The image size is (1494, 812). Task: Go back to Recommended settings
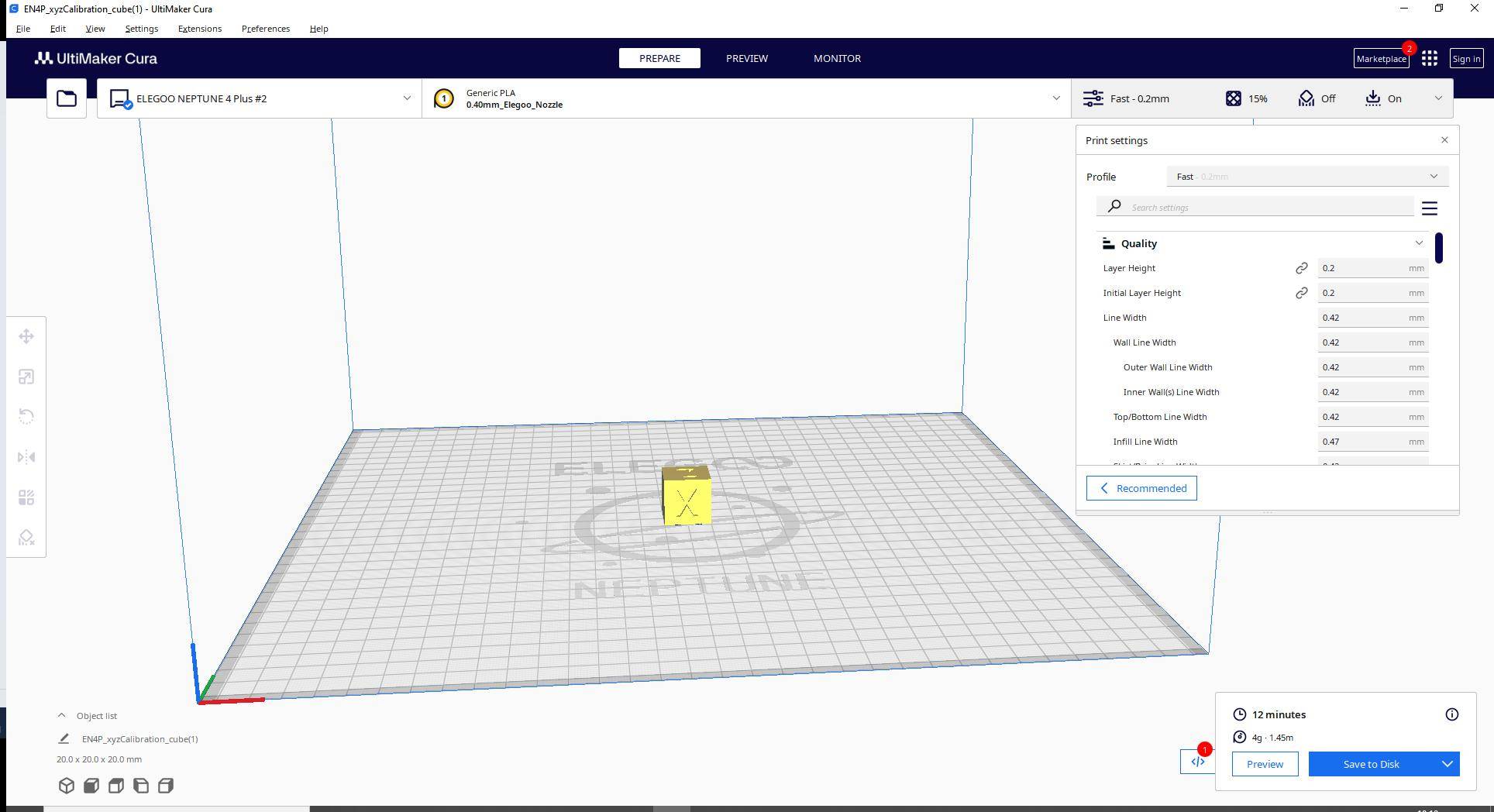(x=1141, y=488)
